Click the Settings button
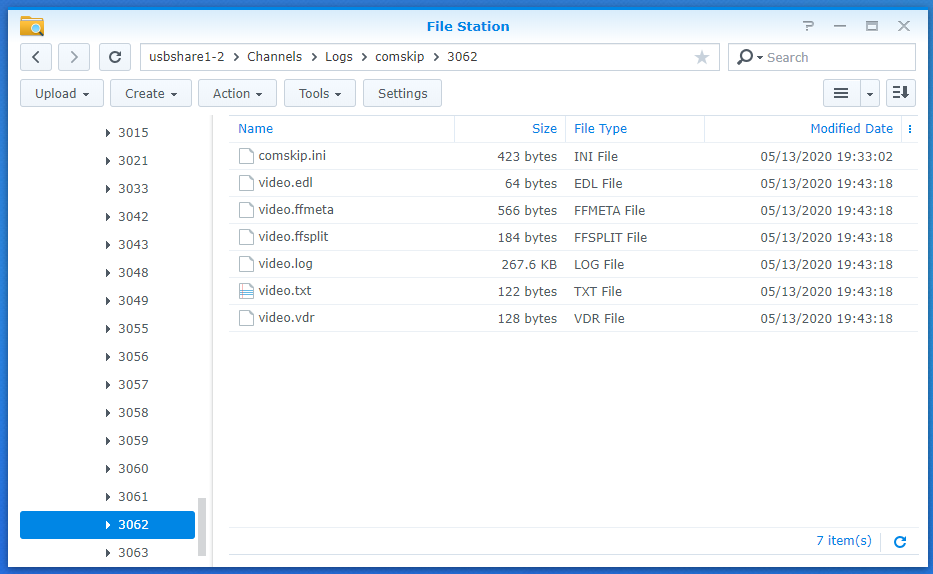The image size is (933, 574). coord(403,93)
